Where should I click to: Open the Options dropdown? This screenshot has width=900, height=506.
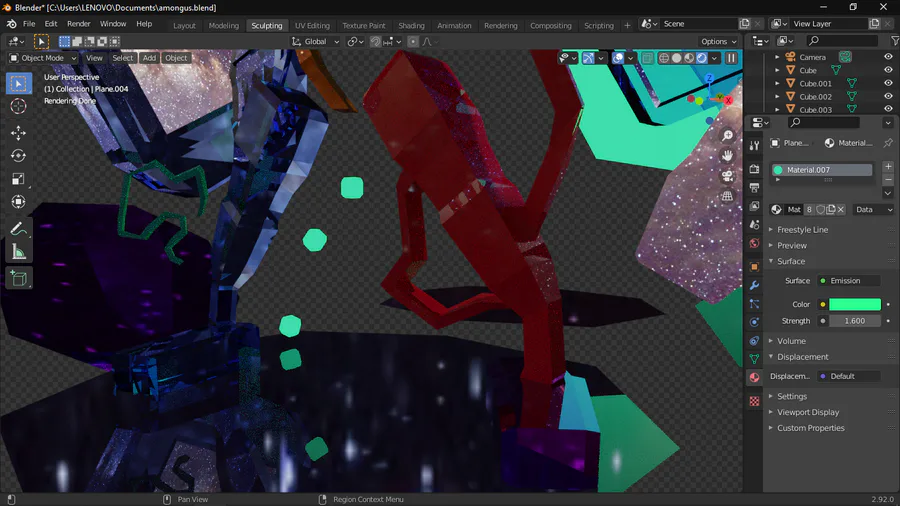click(x=719, y=41)
